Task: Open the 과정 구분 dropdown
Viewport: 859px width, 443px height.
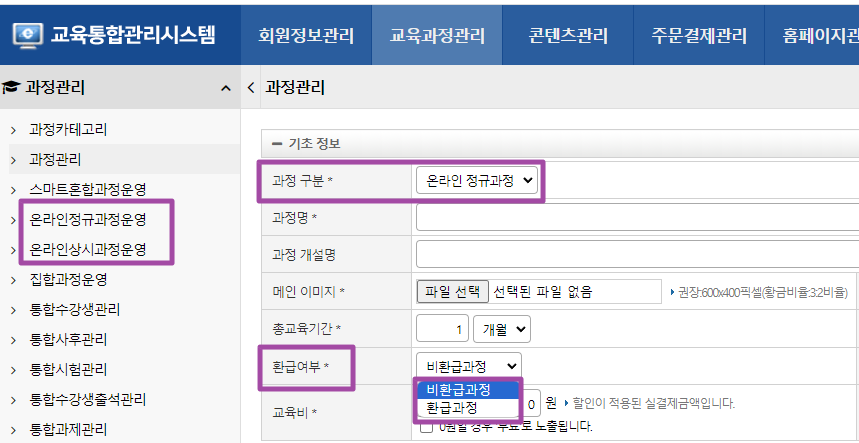Action: point(477,180)
